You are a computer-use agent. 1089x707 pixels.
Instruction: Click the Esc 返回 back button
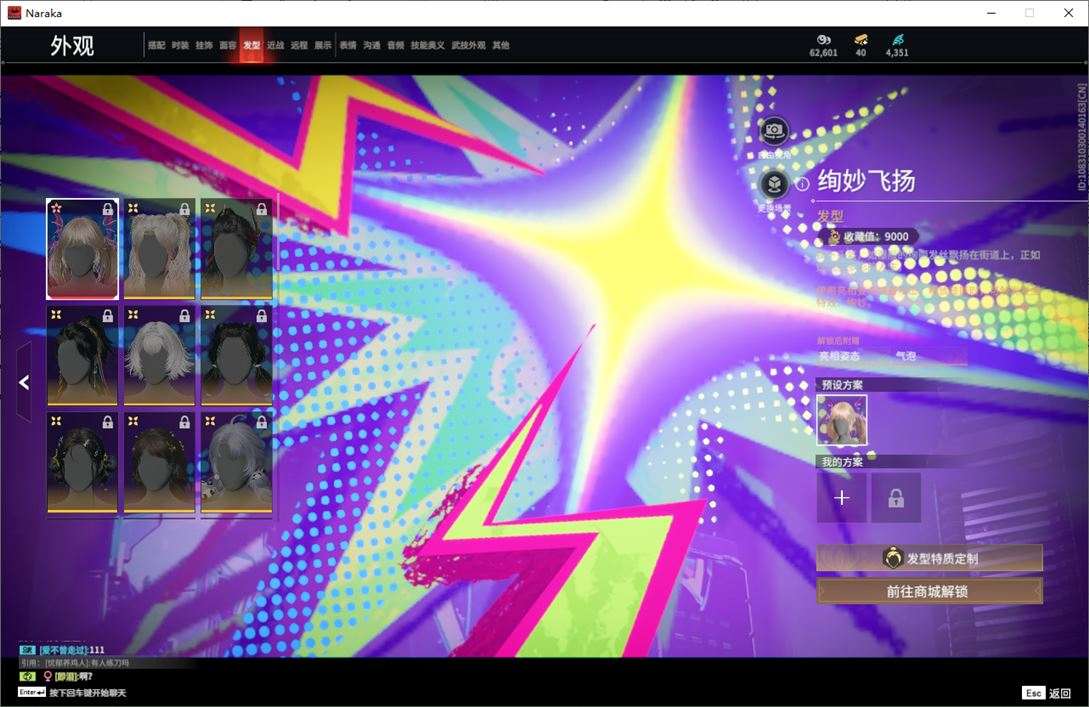coord(1047,692)
